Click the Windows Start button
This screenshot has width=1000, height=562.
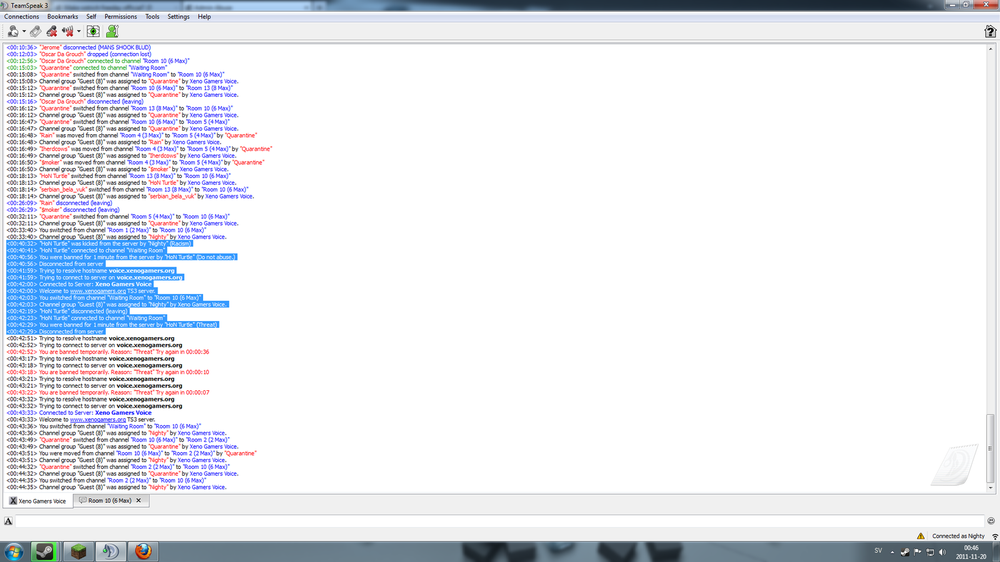pos(13,552)
